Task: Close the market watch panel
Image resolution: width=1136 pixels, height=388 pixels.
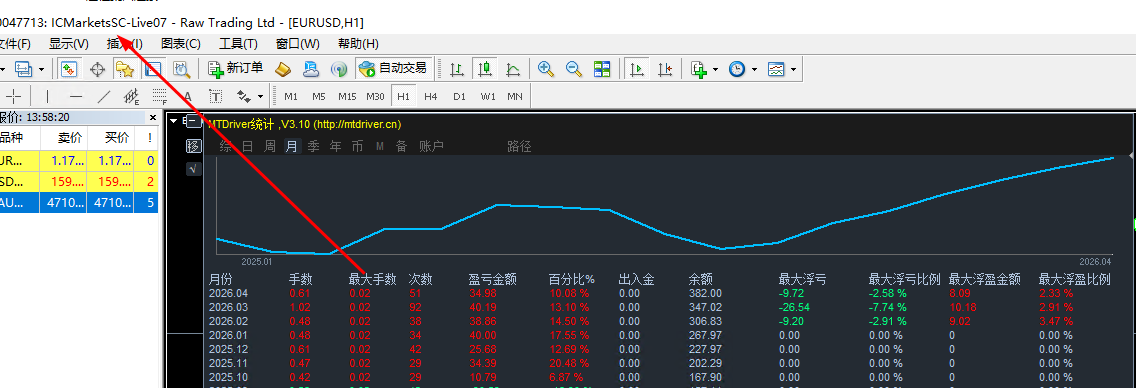Action: (152, 117)
